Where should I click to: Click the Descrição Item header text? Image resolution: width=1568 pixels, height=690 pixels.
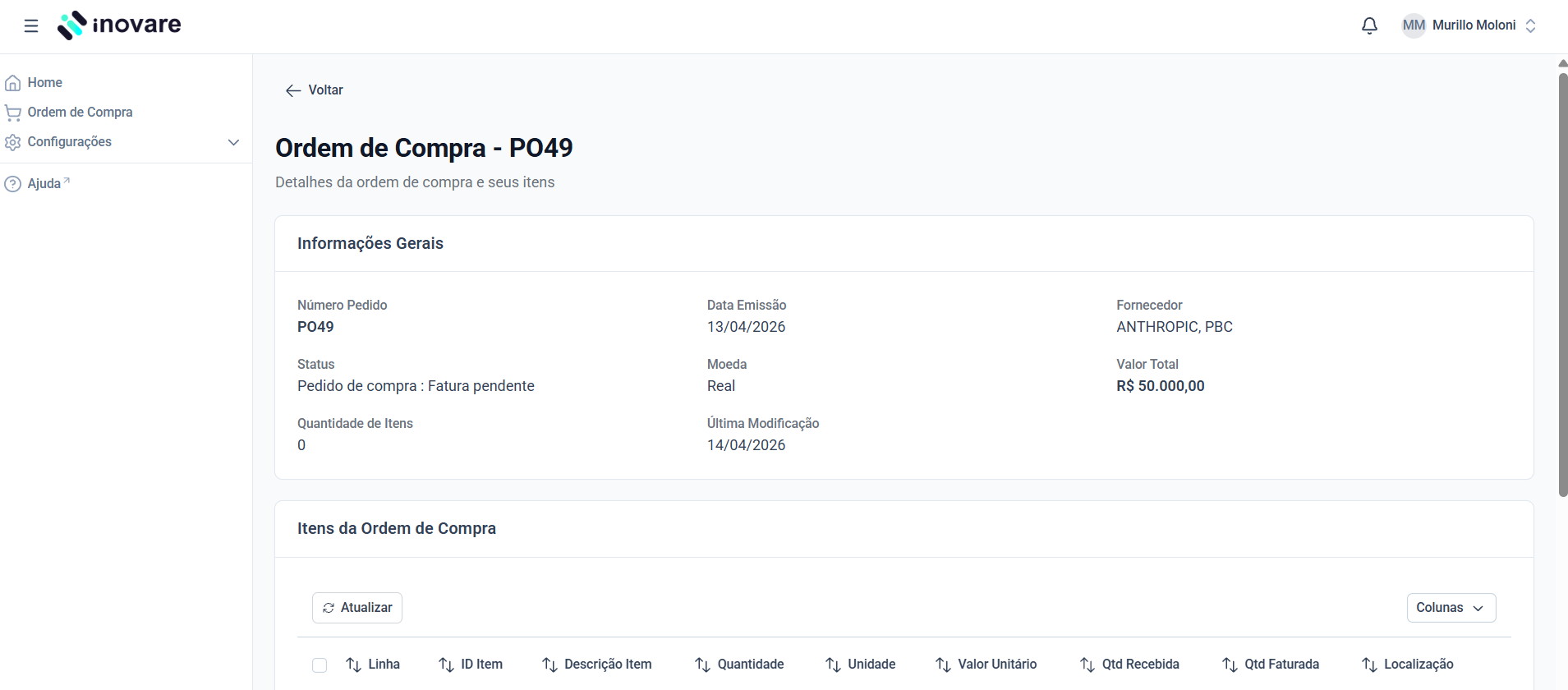608,665
